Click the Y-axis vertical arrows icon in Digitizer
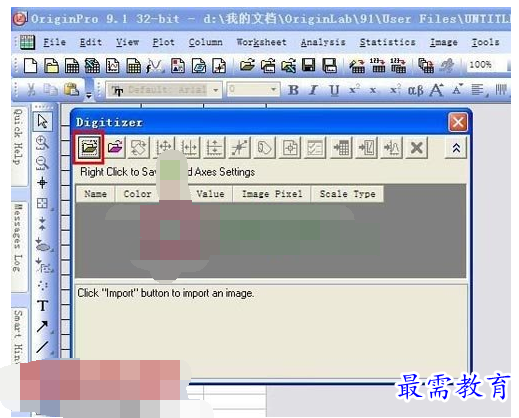 pos(214,147)
